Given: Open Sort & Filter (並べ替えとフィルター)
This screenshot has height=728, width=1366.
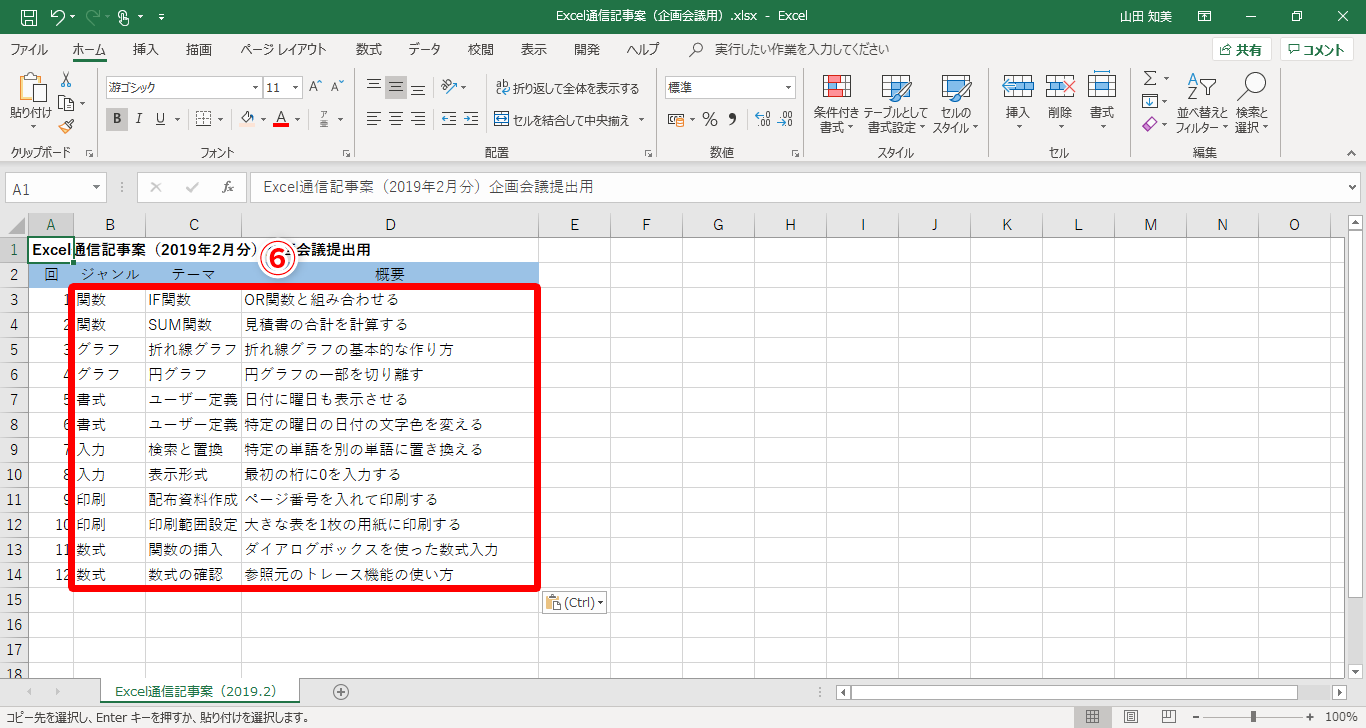Looking at the screenshot, I should point(1202,103).
